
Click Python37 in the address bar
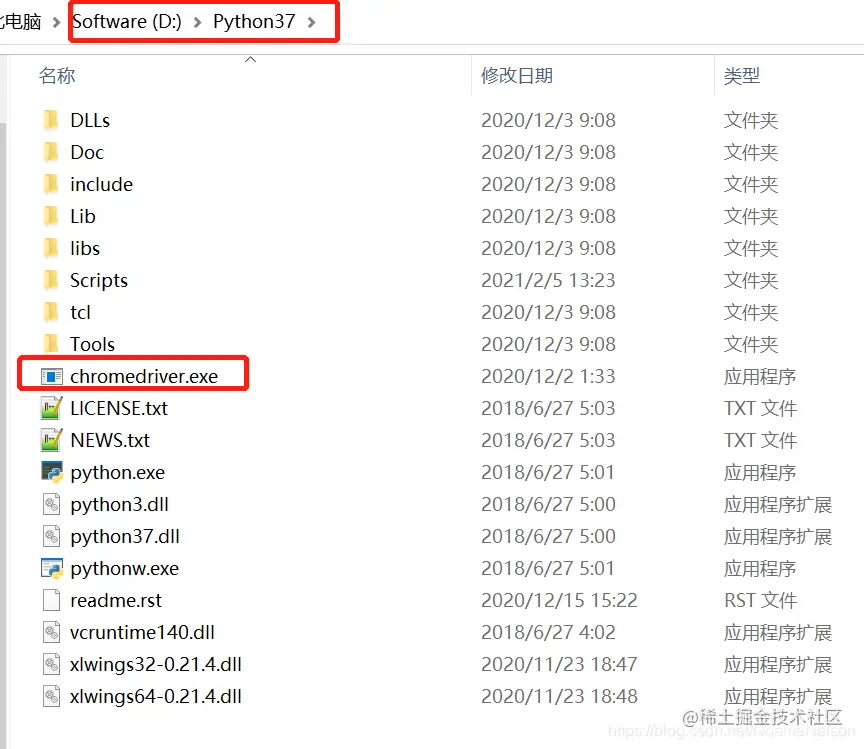click(254, 21)
